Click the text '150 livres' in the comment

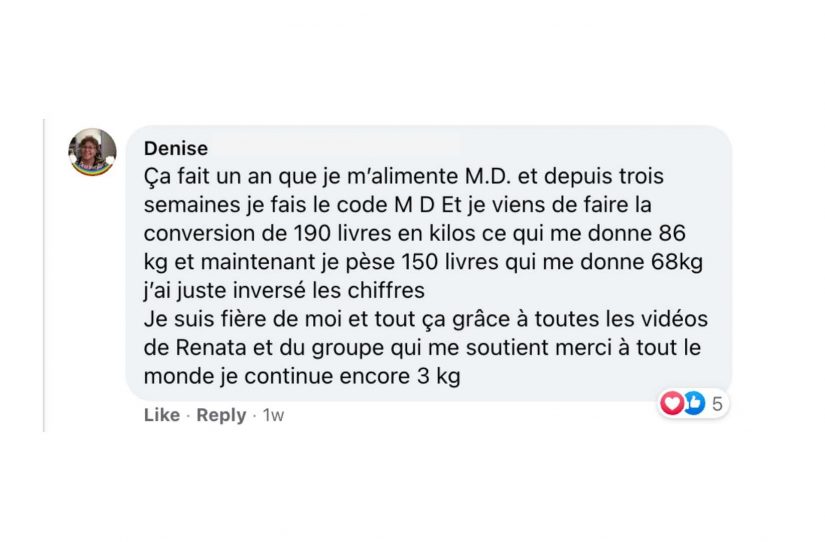tap(449, 262)
